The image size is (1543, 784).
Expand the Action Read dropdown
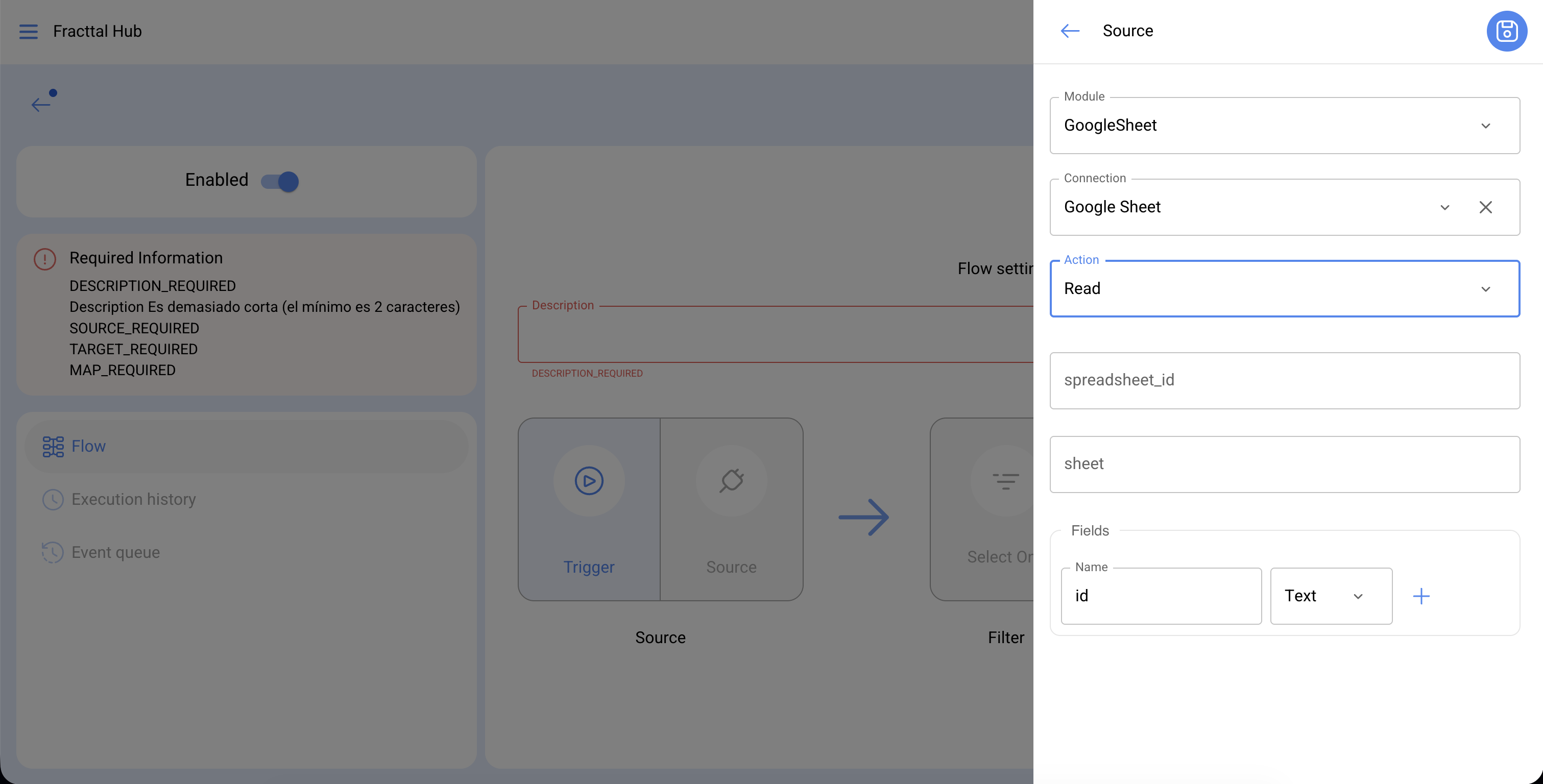[1485, 289]
